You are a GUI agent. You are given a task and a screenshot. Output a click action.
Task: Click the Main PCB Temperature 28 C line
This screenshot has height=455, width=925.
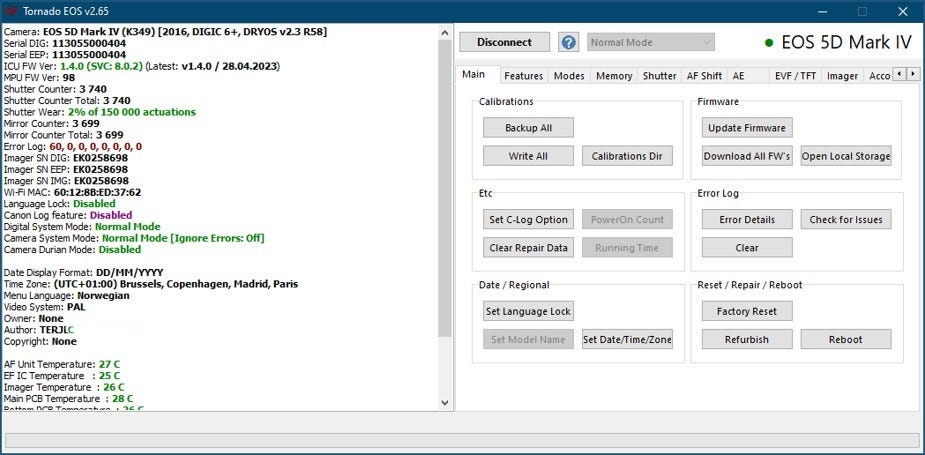[x=68, y=399]
